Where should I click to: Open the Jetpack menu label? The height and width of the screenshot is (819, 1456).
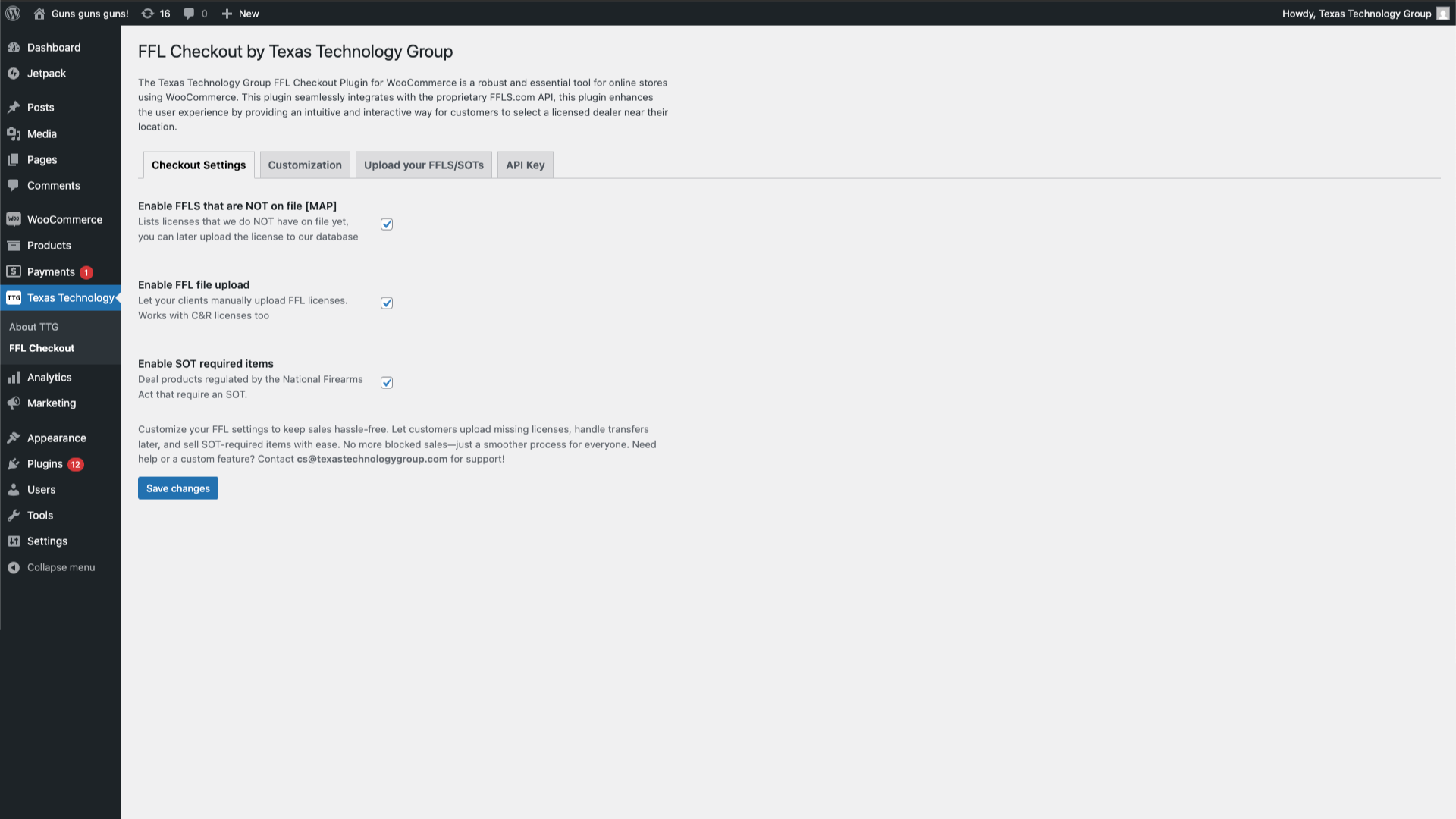click(x=47, y=74)
